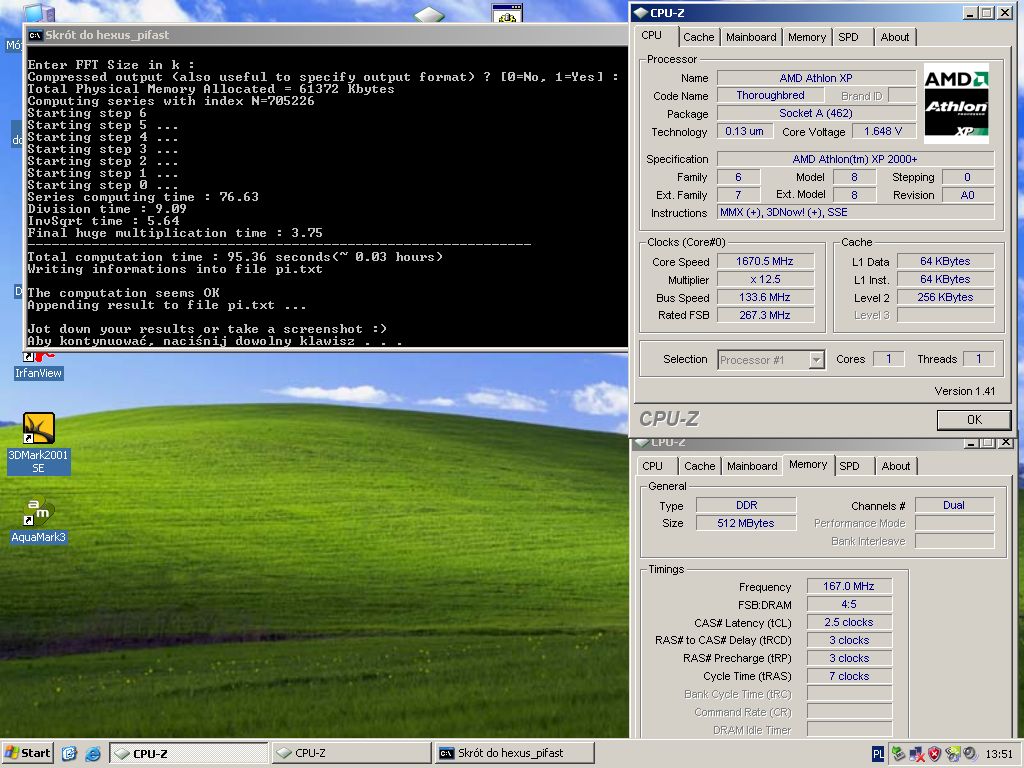The height and width of the screenshot is (768, 1024).
Task: Open the red Security Center shield icon
Action: 935,754
